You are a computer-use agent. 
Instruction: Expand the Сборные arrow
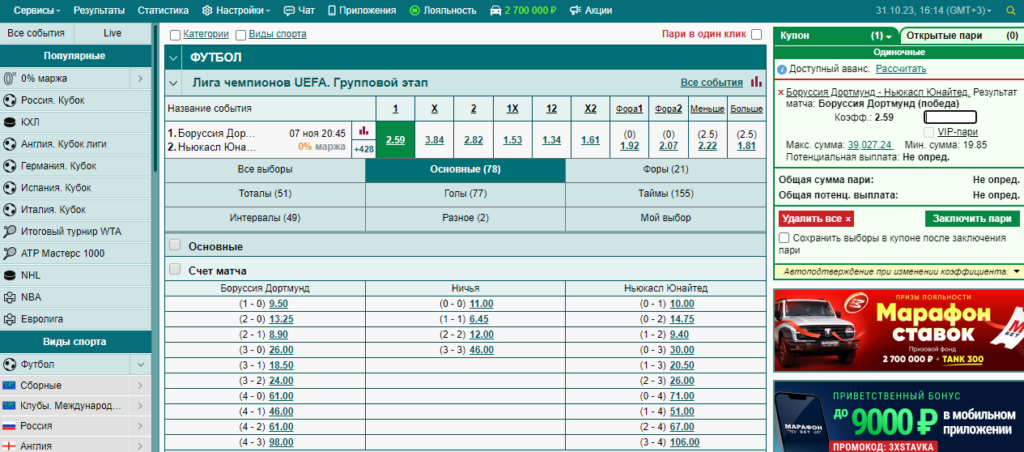pos(140,386)
